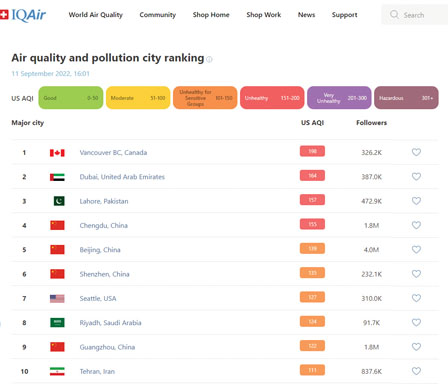Click the Iran flag next to Tehran

tap(57, 371)
